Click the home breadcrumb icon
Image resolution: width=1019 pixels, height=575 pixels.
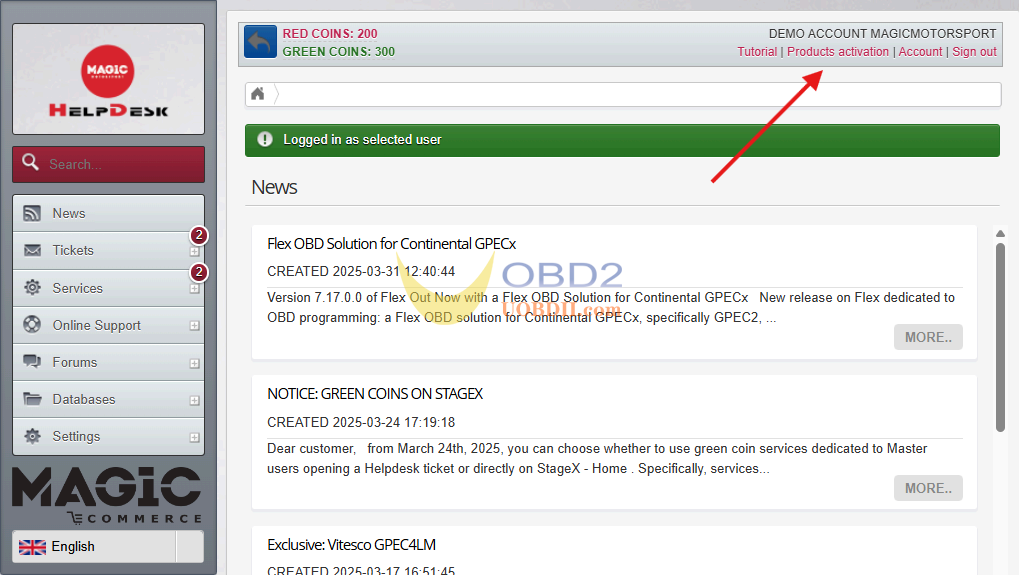[257, 94]
